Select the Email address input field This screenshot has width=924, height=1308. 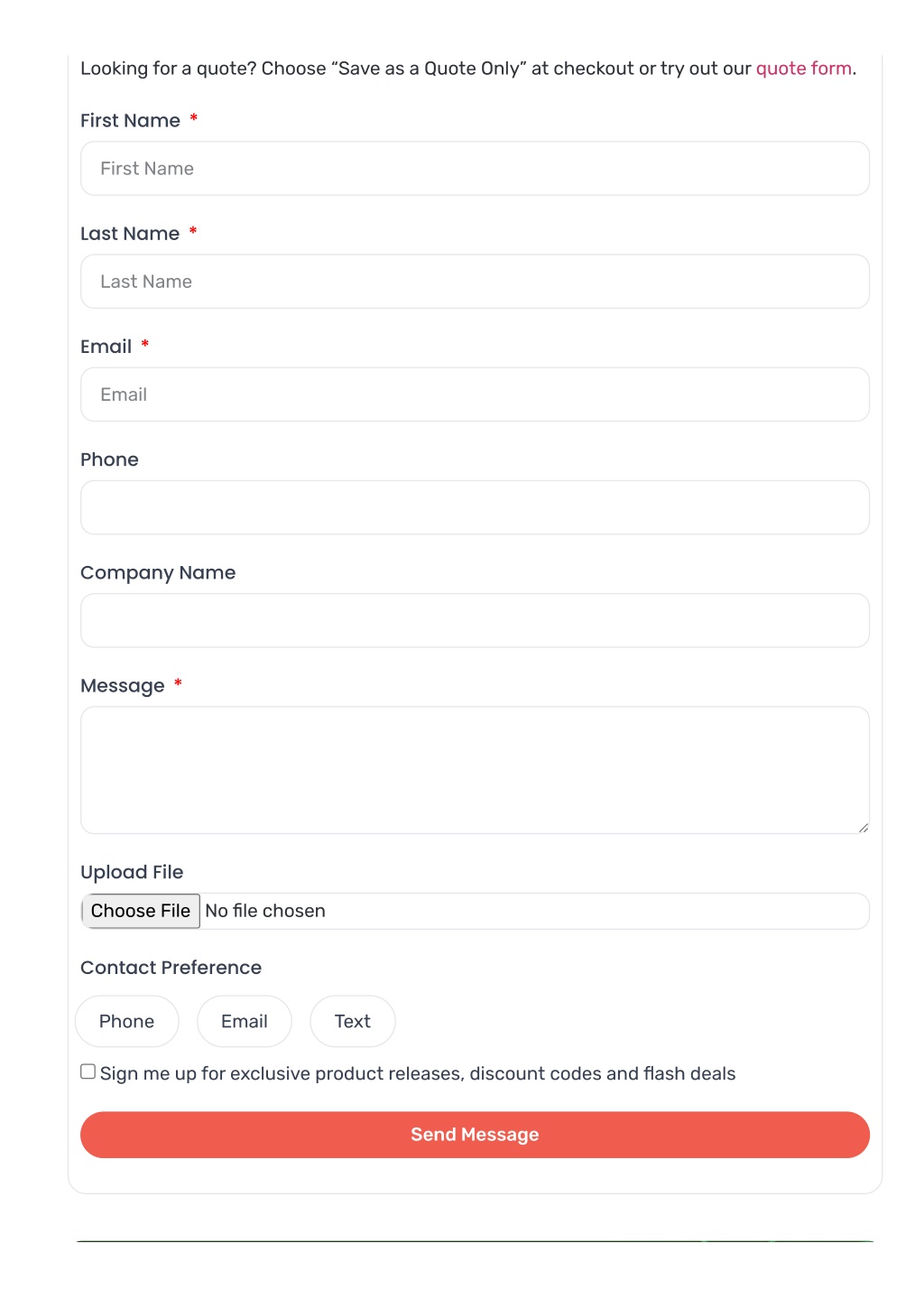tap(475, 394)
